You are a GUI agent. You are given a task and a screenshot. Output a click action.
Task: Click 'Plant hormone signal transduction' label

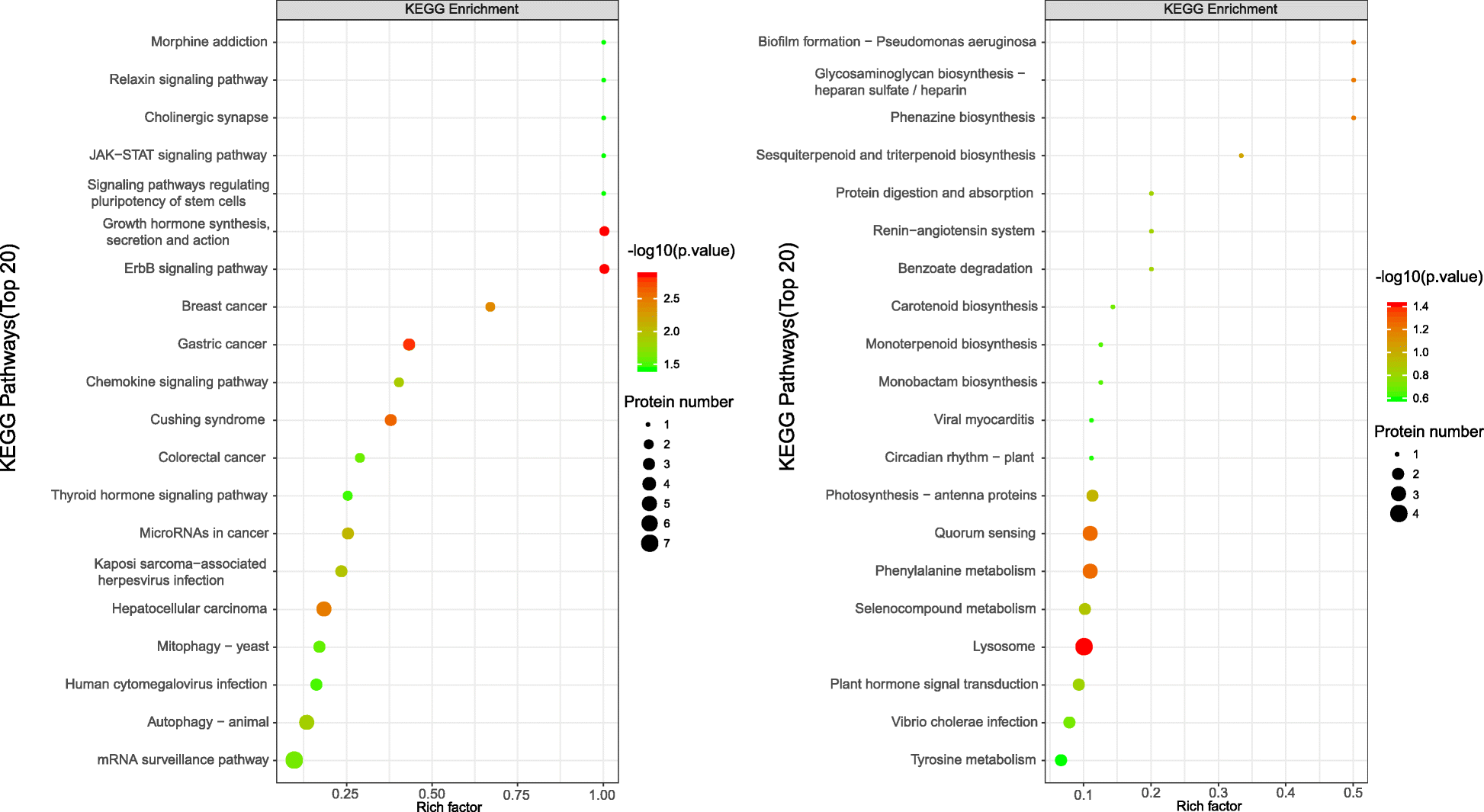pos(934,684)
